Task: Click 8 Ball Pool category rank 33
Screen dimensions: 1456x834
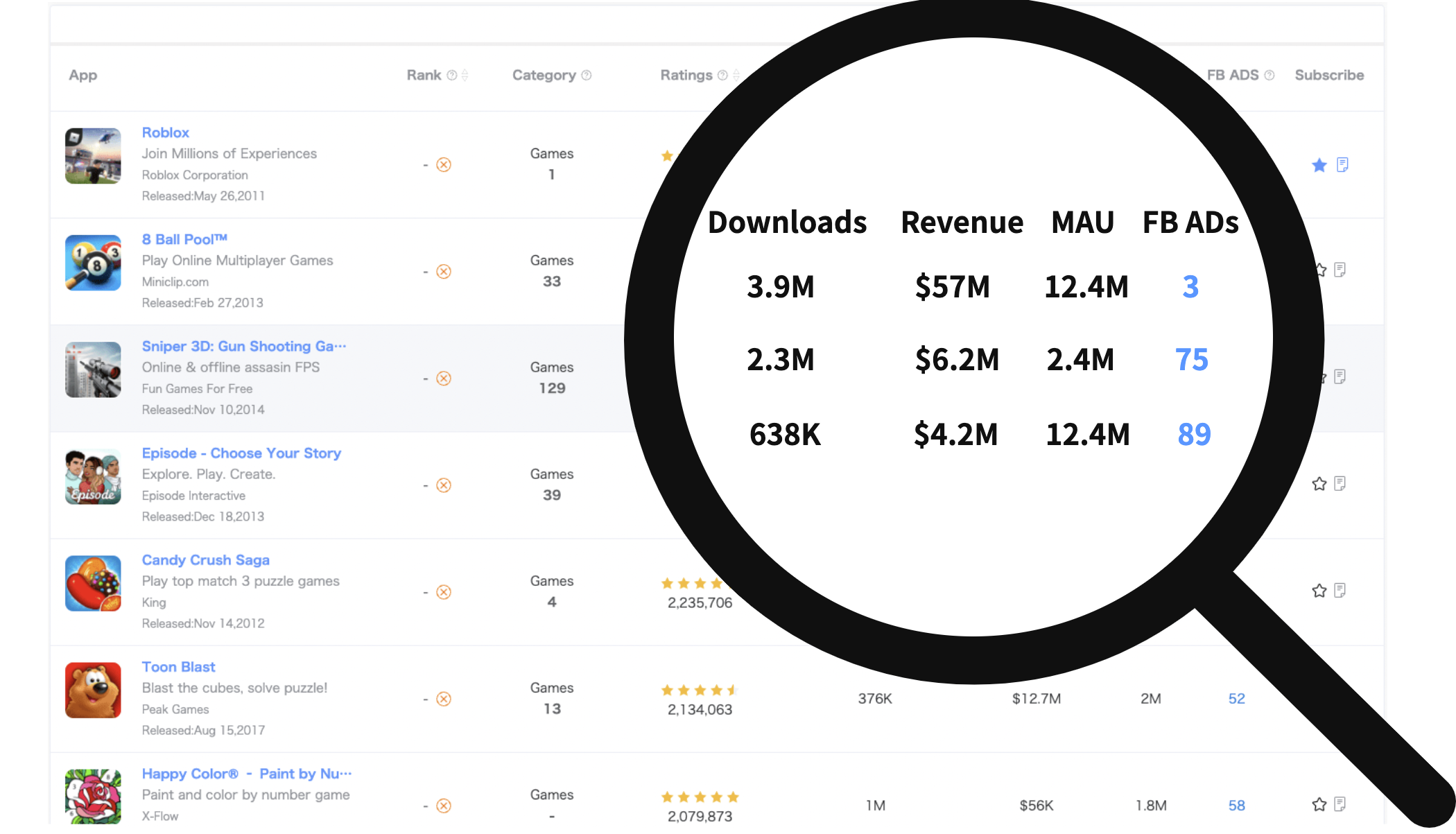Action: pyautogui.click(x=552, y=281)
